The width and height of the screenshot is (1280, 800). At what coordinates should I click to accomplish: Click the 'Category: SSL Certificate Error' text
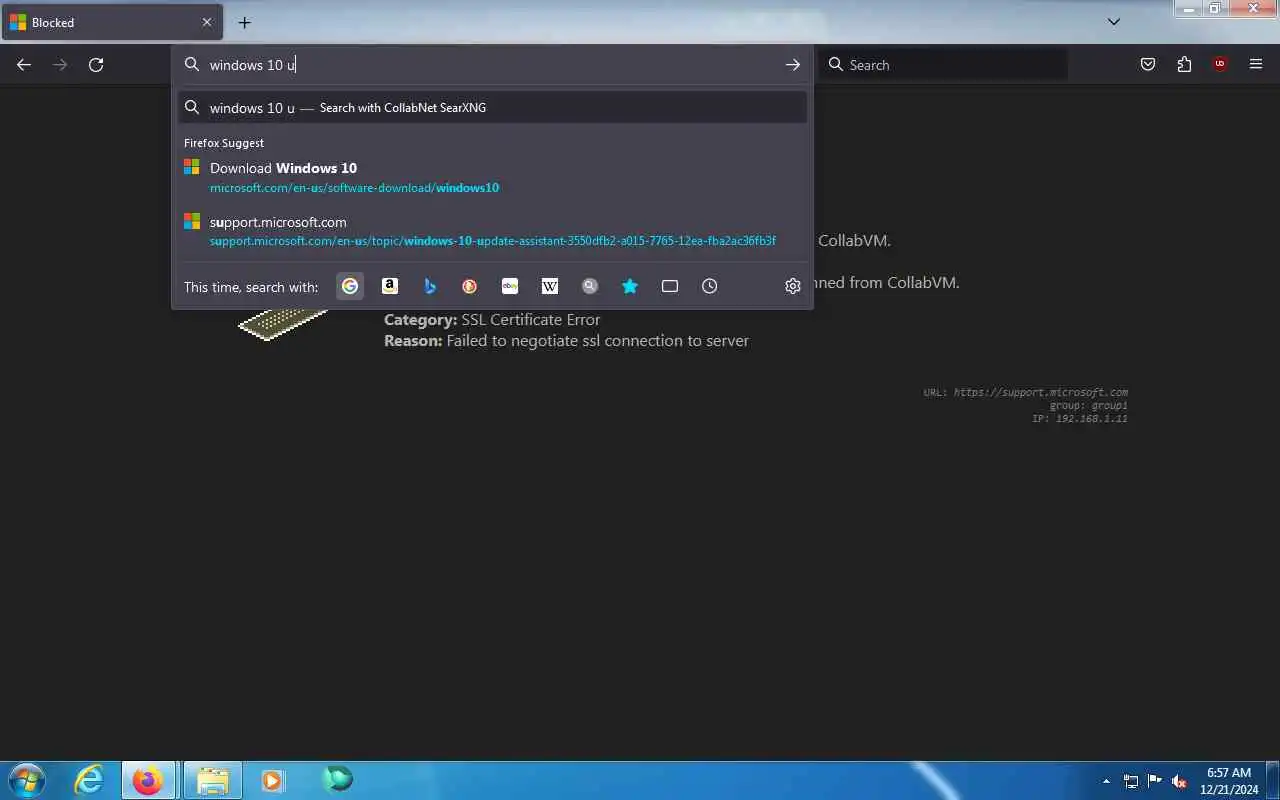pyautogui.click(x=492, y=320)
